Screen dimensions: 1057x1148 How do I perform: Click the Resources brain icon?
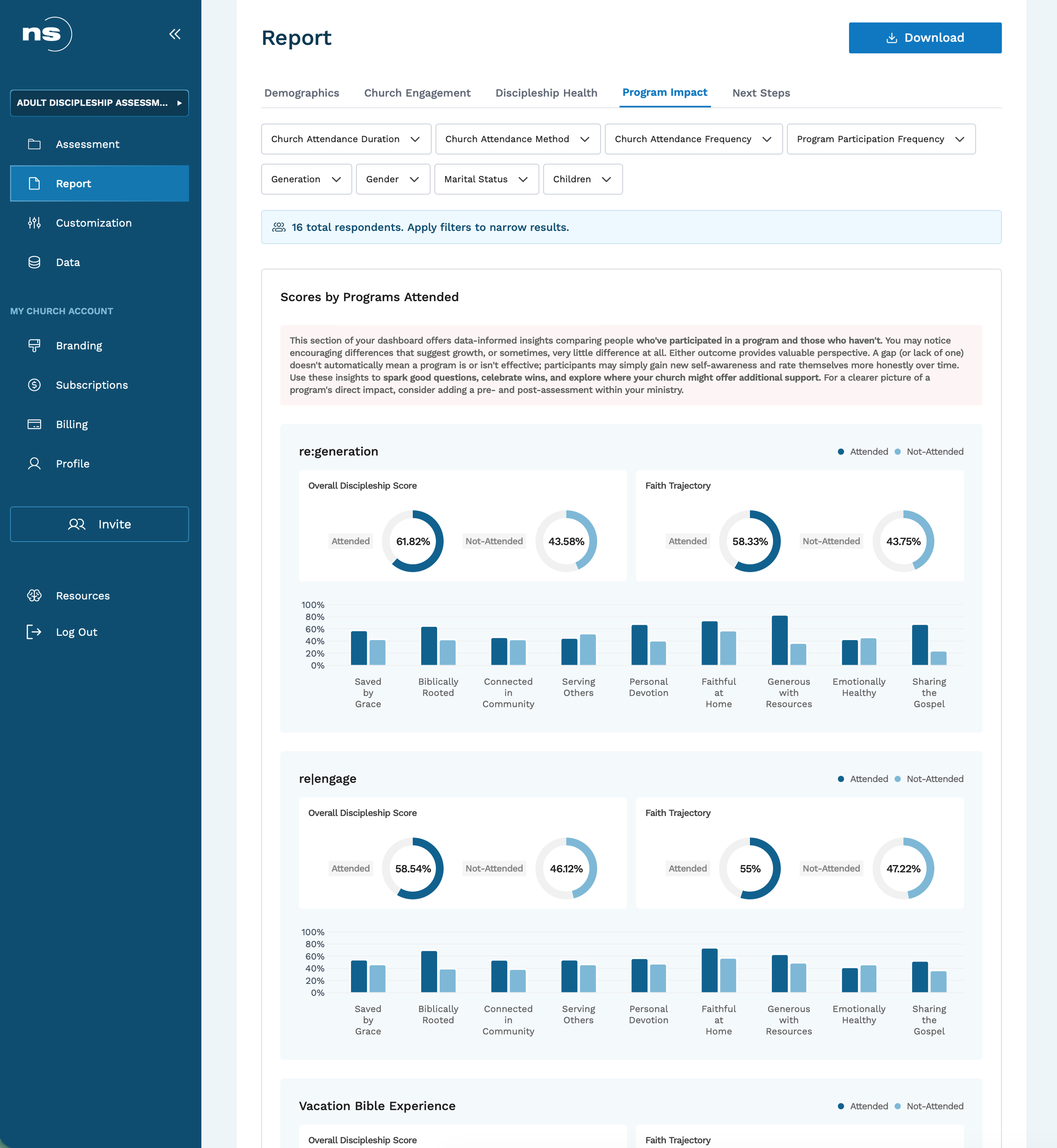34,596
